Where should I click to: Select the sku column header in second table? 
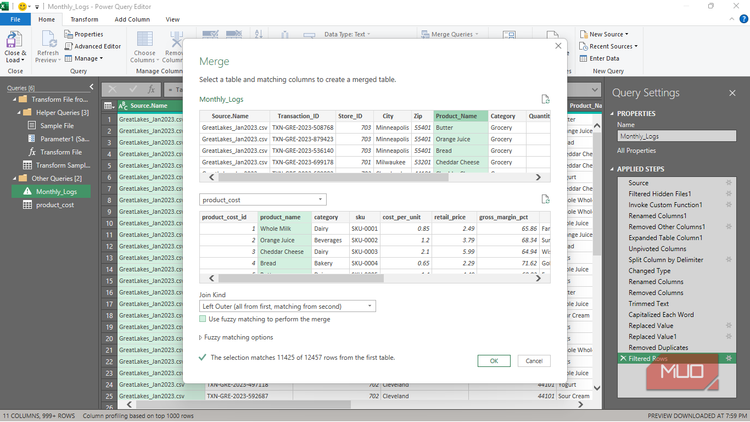[x=364, y=217]
